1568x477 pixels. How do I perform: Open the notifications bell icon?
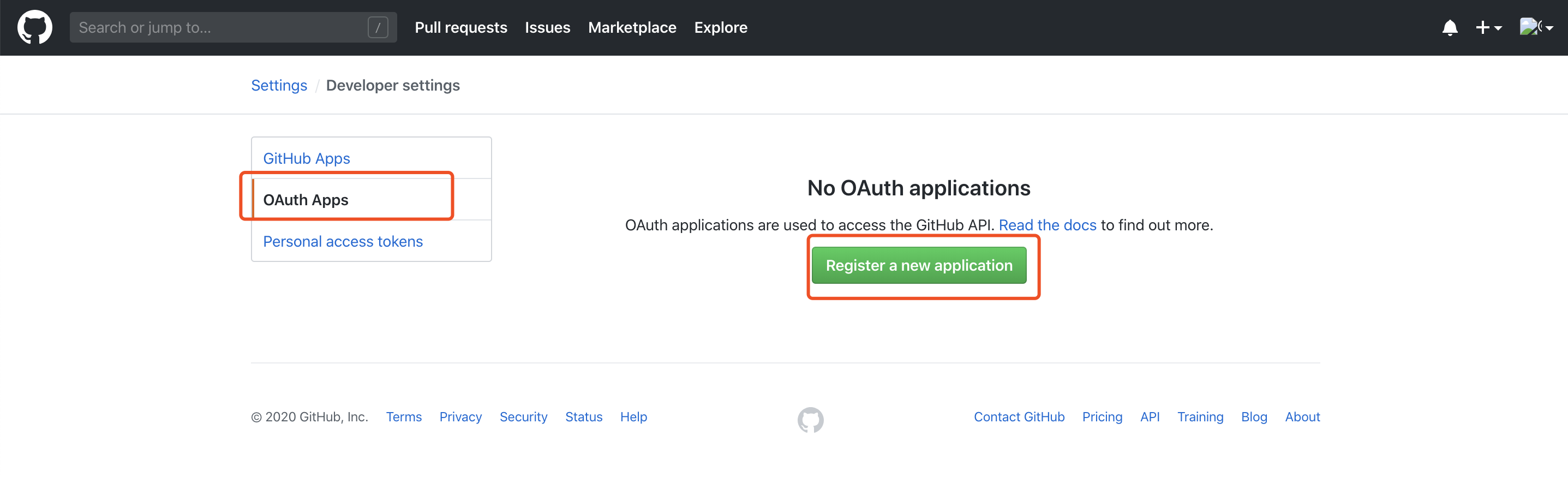coord(1450,28)
